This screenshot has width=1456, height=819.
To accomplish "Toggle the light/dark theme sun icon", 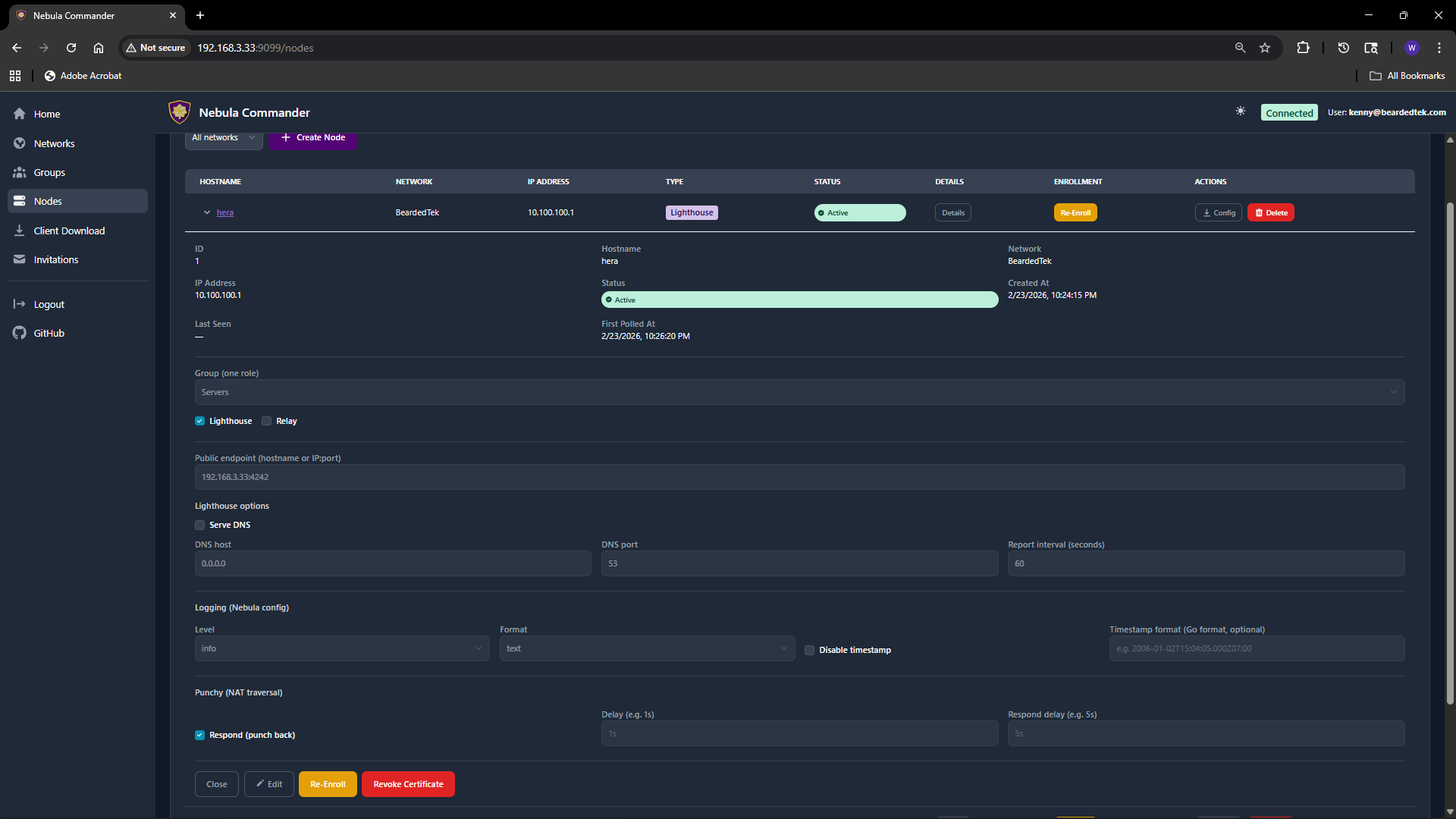I will click(x=1240, y=111).
